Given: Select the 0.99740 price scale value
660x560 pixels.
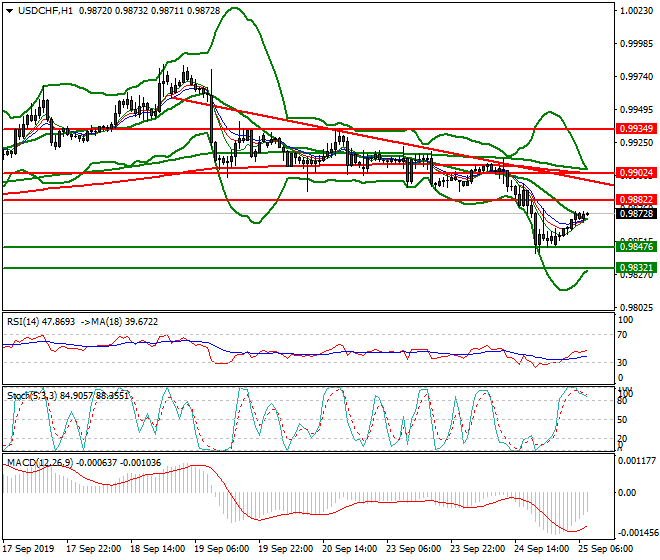Looking at the screenshot, I should pos(636,77).
